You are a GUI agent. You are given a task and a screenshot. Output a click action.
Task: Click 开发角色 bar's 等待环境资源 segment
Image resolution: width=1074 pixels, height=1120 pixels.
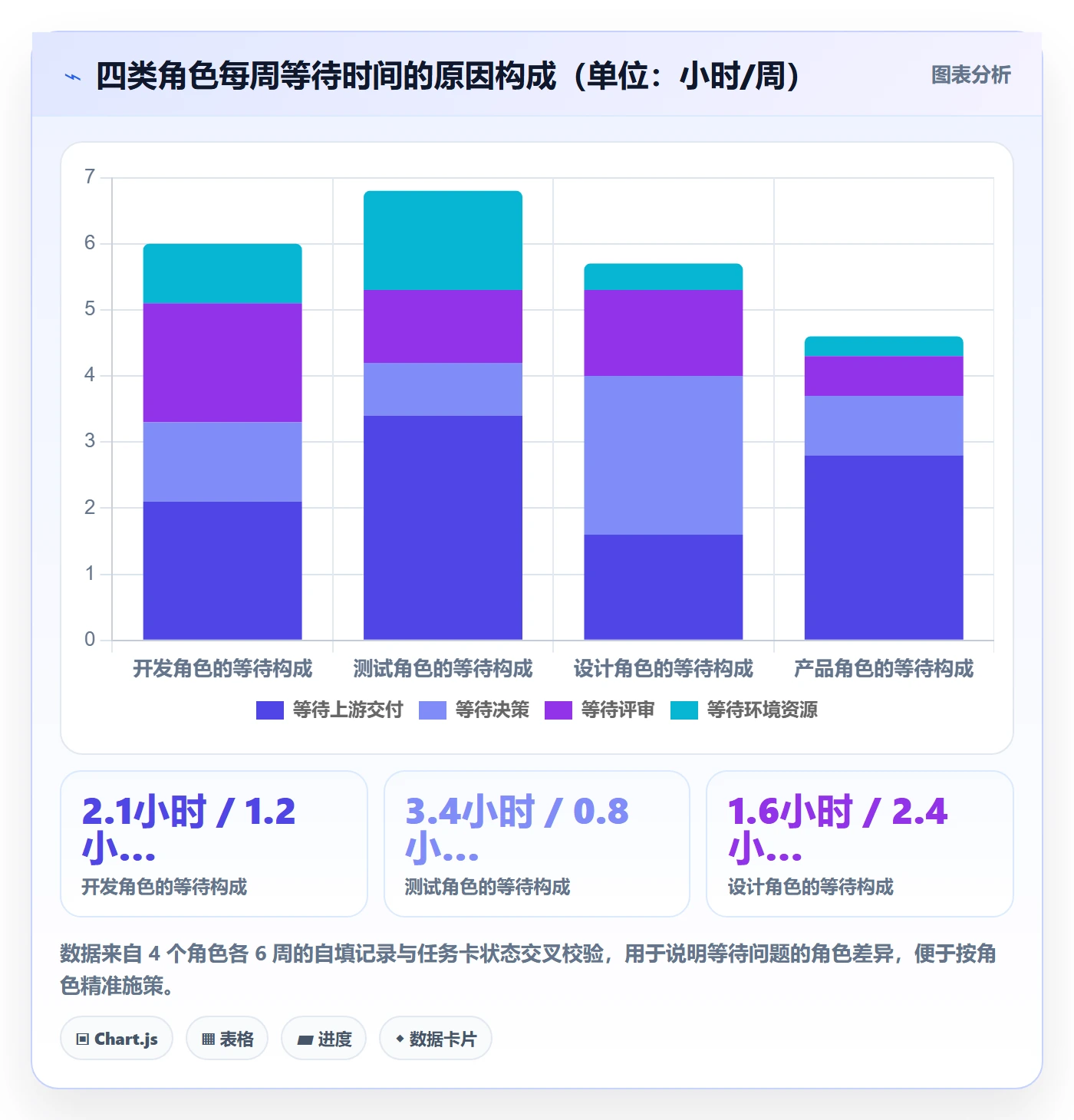(x=222, y=274)
